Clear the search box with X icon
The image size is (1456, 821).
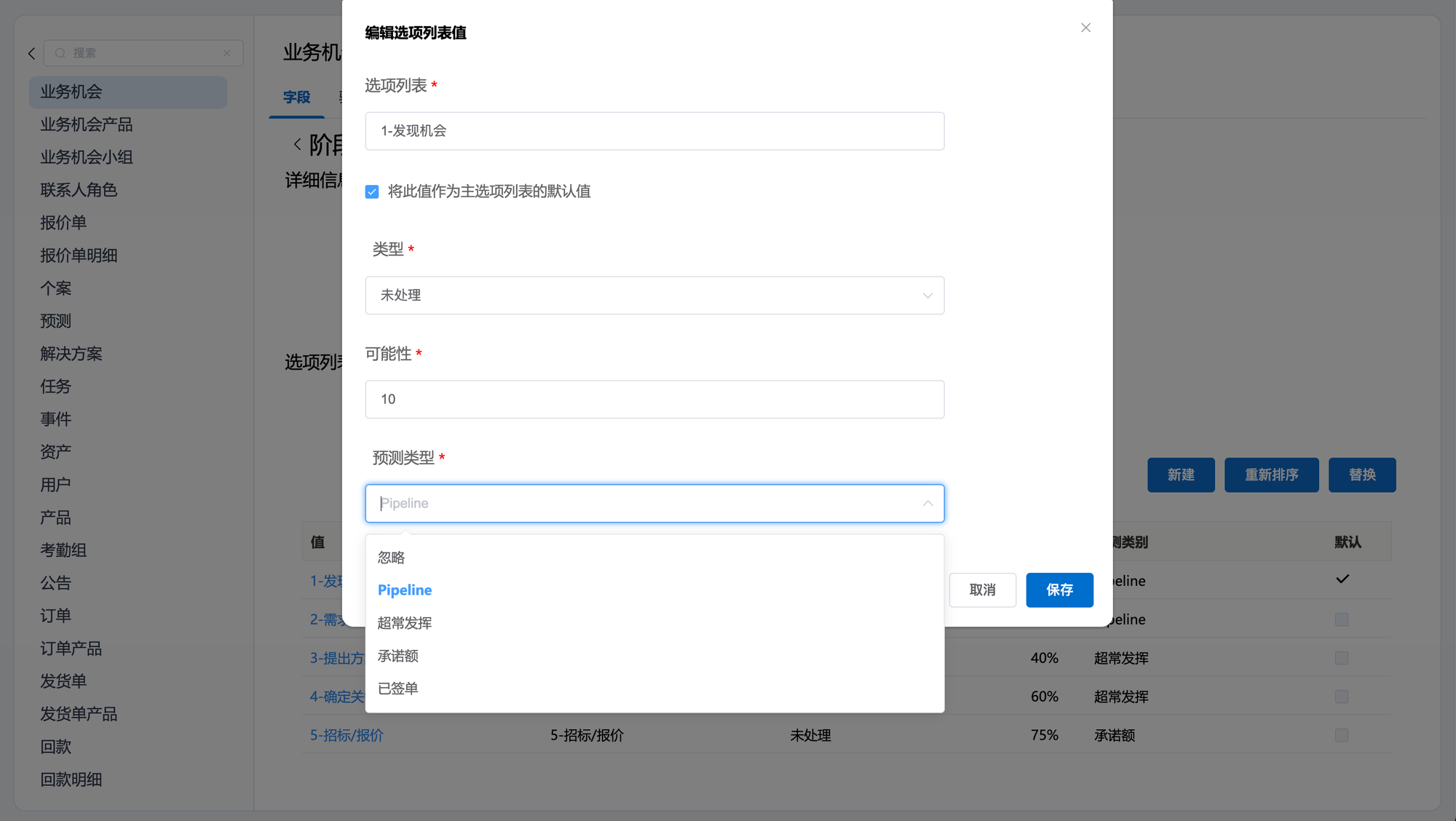click(227, 53)
